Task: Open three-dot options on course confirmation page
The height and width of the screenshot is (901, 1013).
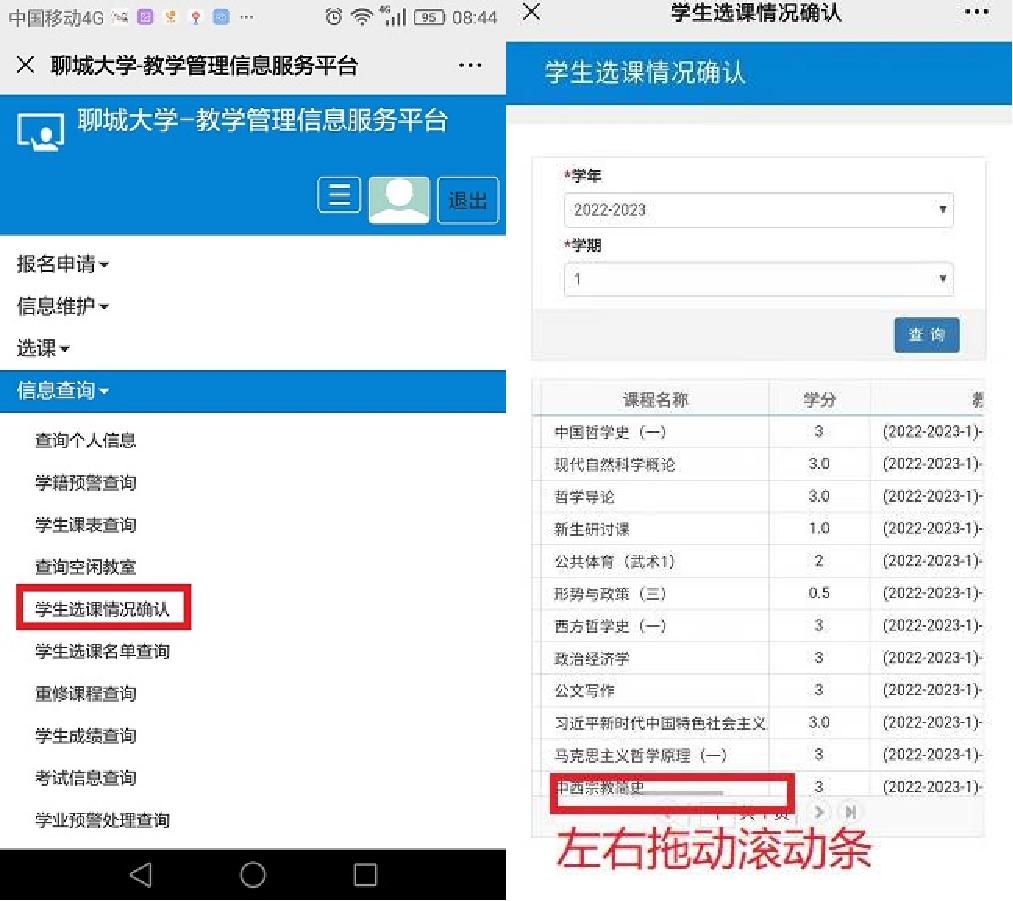Action: 976,12
